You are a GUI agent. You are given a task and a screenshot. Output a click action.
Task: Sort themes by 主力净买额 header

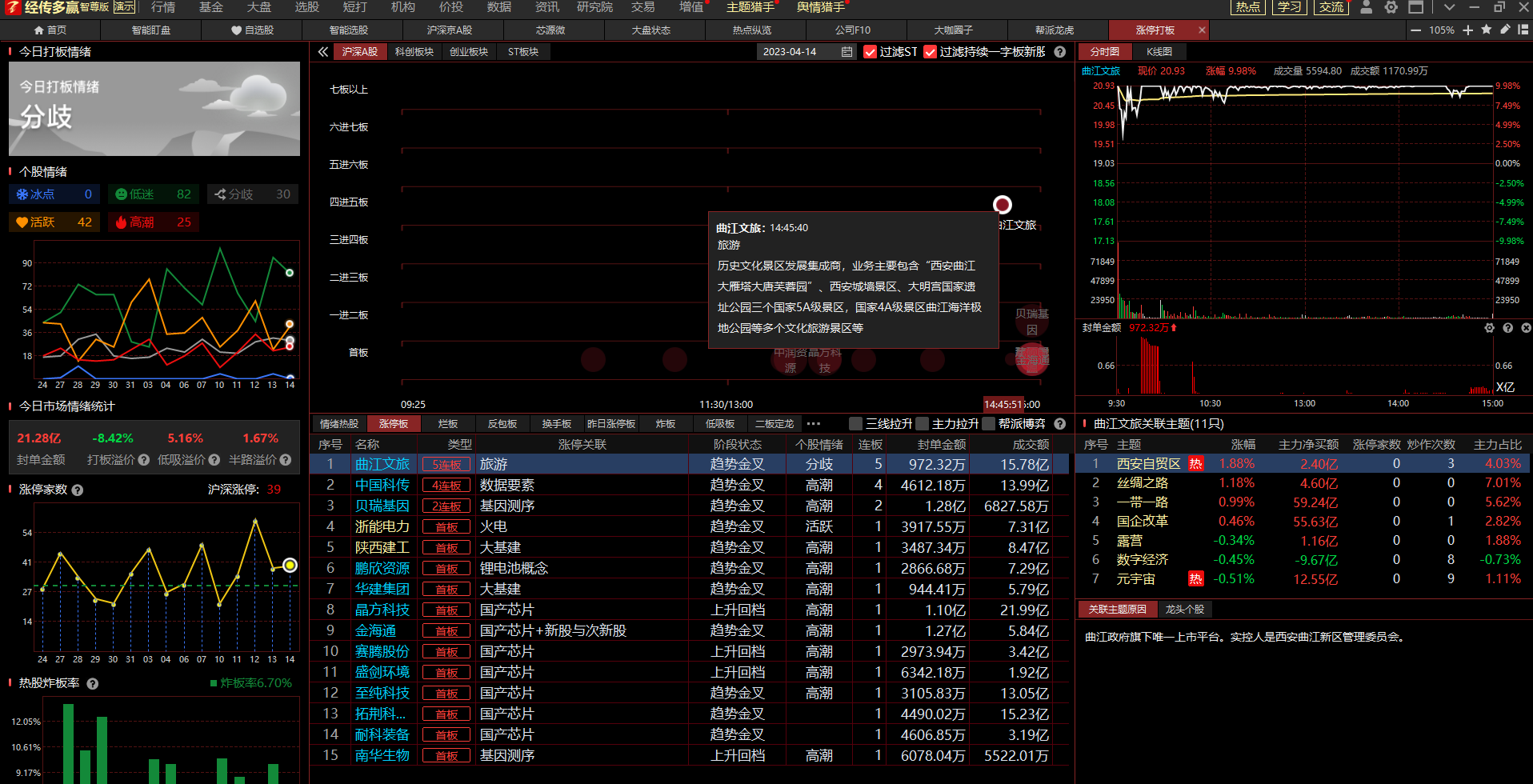click(x=1308, y=444)
